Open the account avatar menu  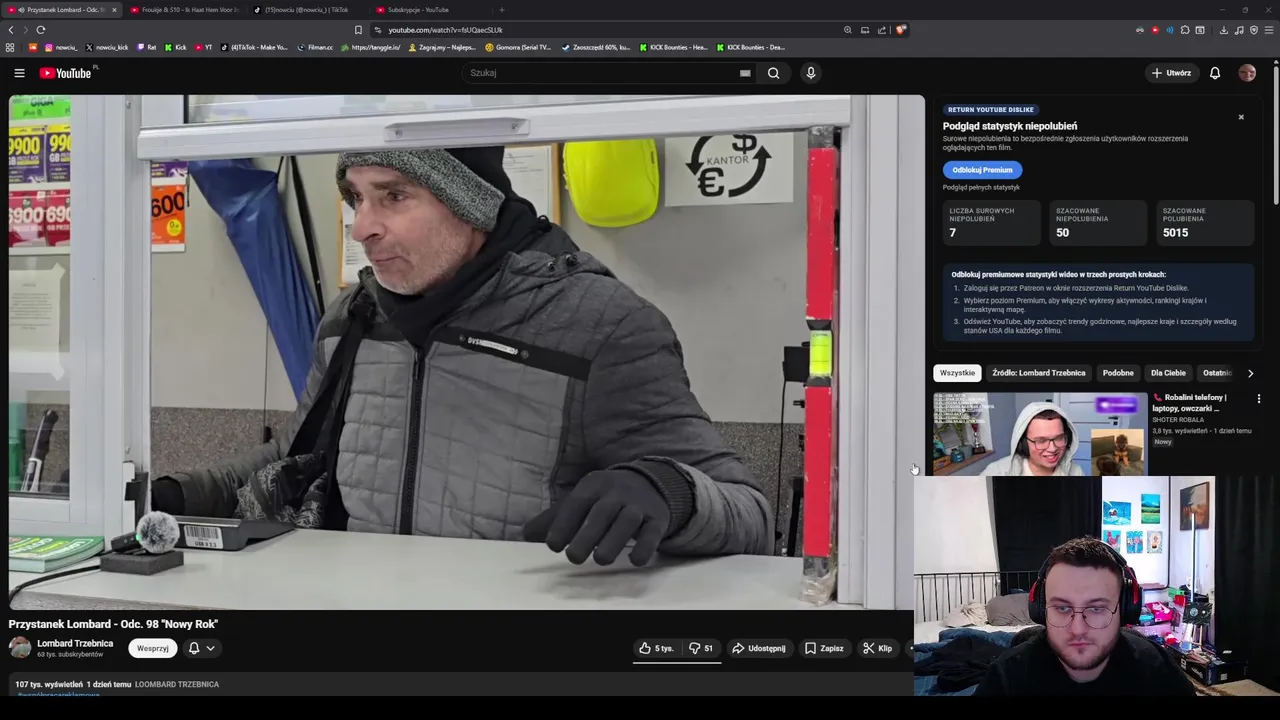click(x=1247, y=73)
